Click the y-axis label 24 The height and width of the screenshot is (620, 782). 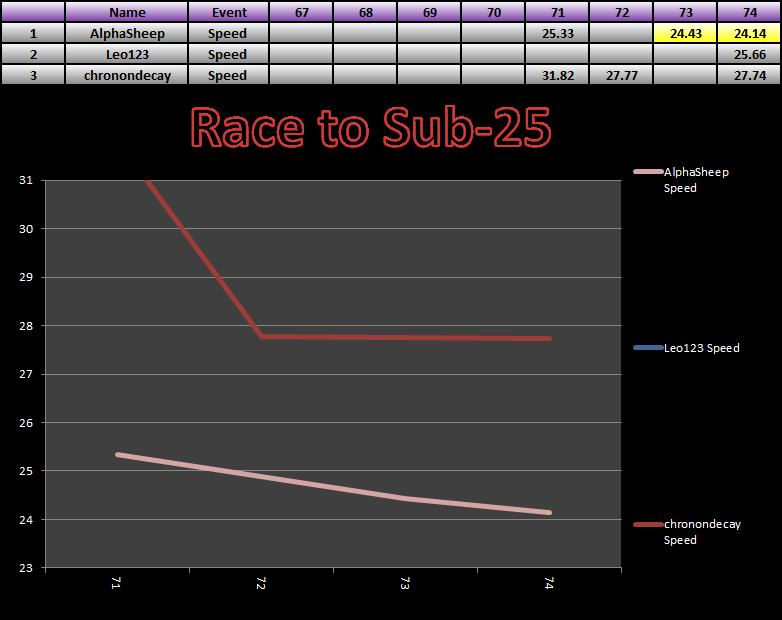pyautogui.click(x=26, y=520)
